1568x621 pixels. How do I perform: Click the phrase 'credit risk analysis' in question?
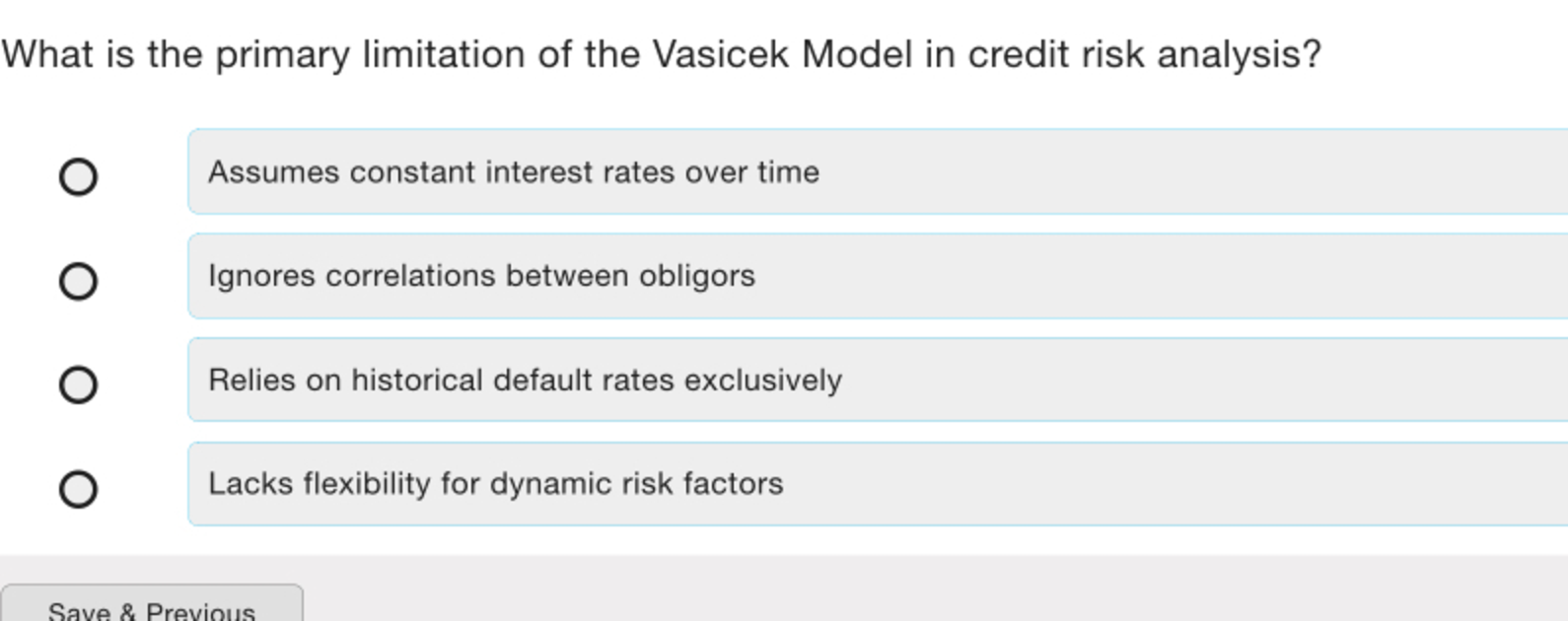click(1144, 54)
